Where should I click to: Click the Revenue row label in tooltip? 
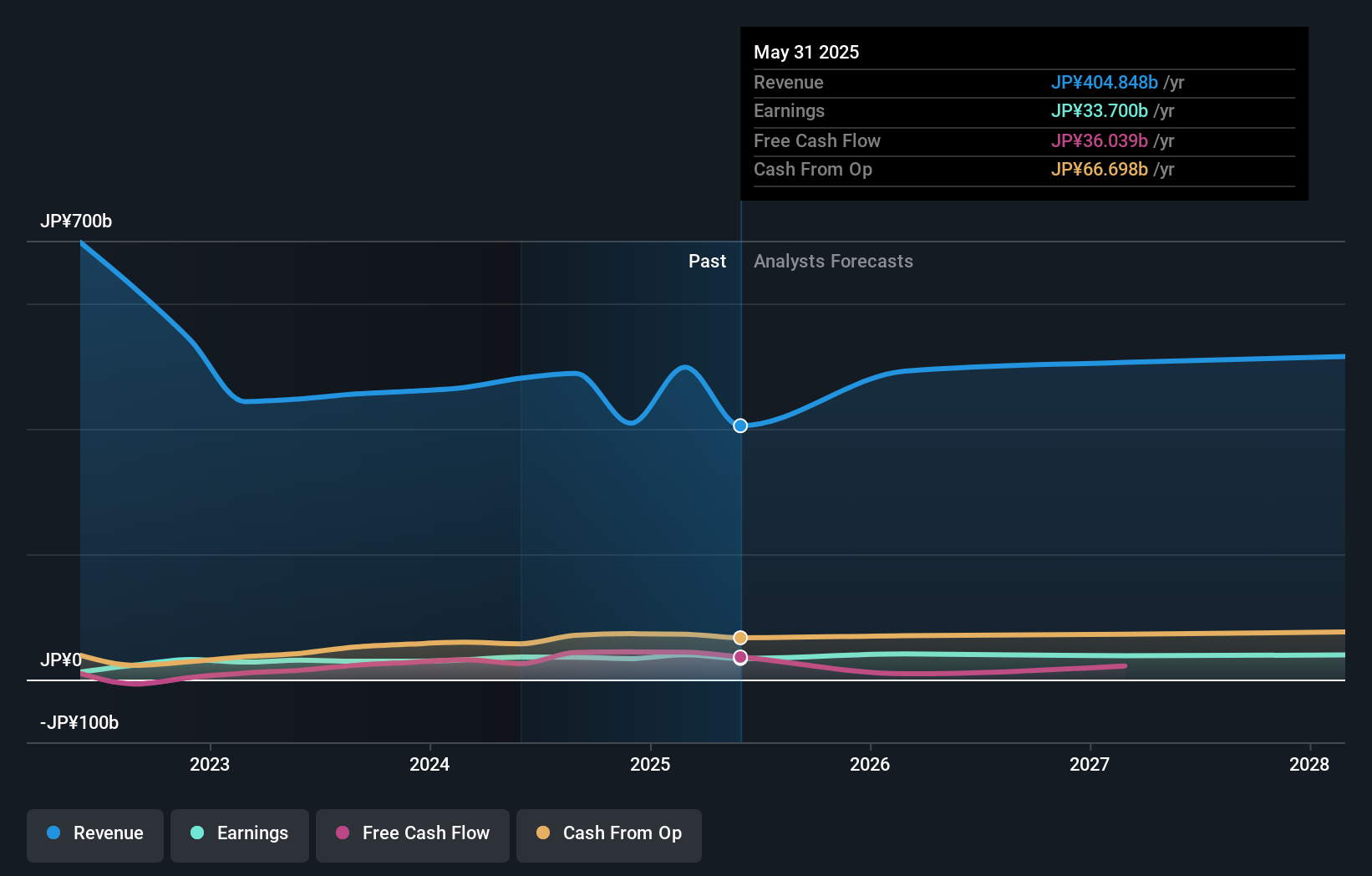coord(789,82)
